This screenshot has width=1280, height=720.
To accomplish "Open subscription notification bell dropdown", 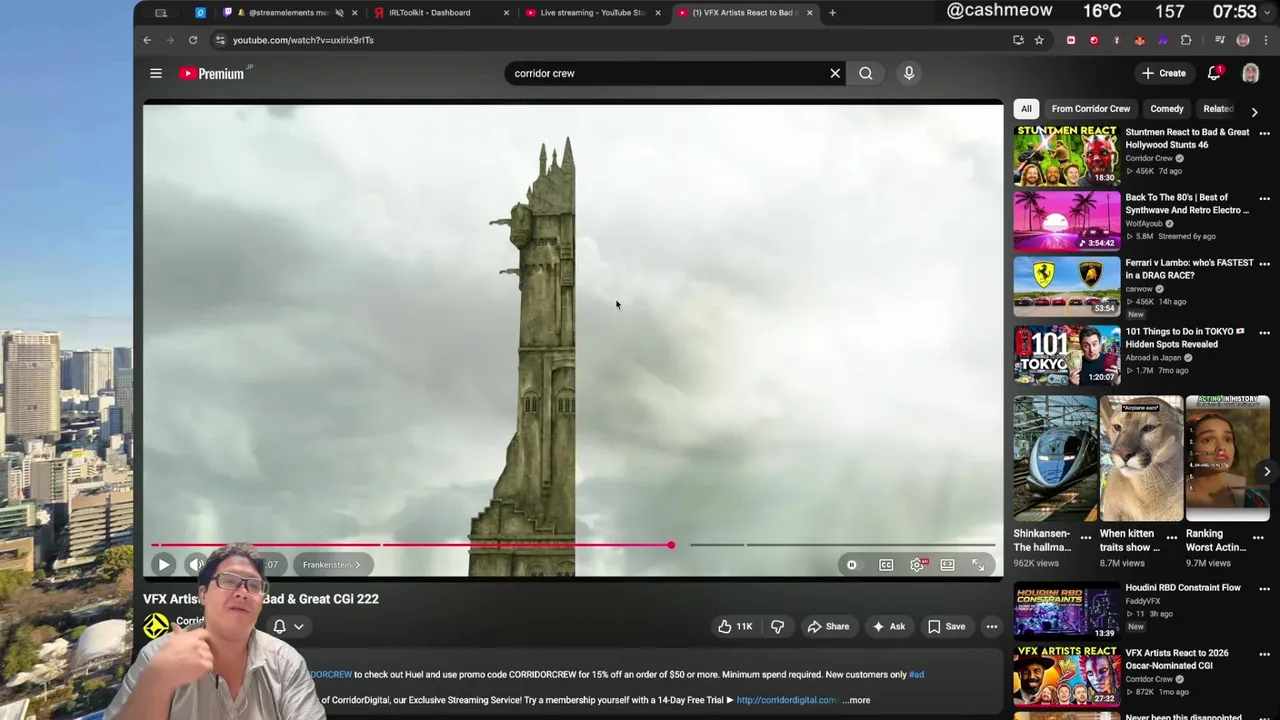I will click(288, 627).
